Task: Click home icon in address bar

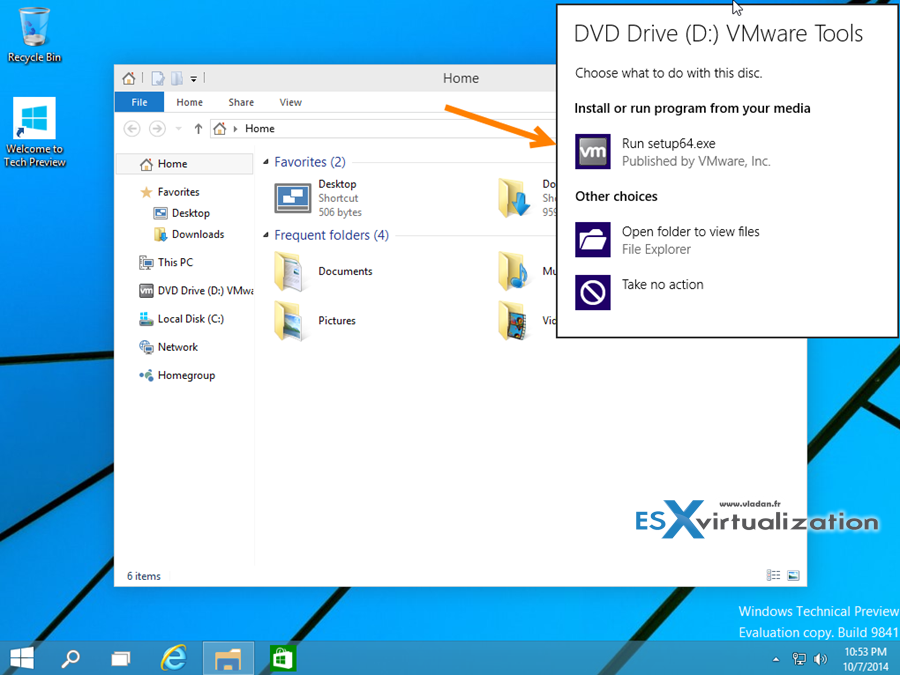Action: click(219, 129)
